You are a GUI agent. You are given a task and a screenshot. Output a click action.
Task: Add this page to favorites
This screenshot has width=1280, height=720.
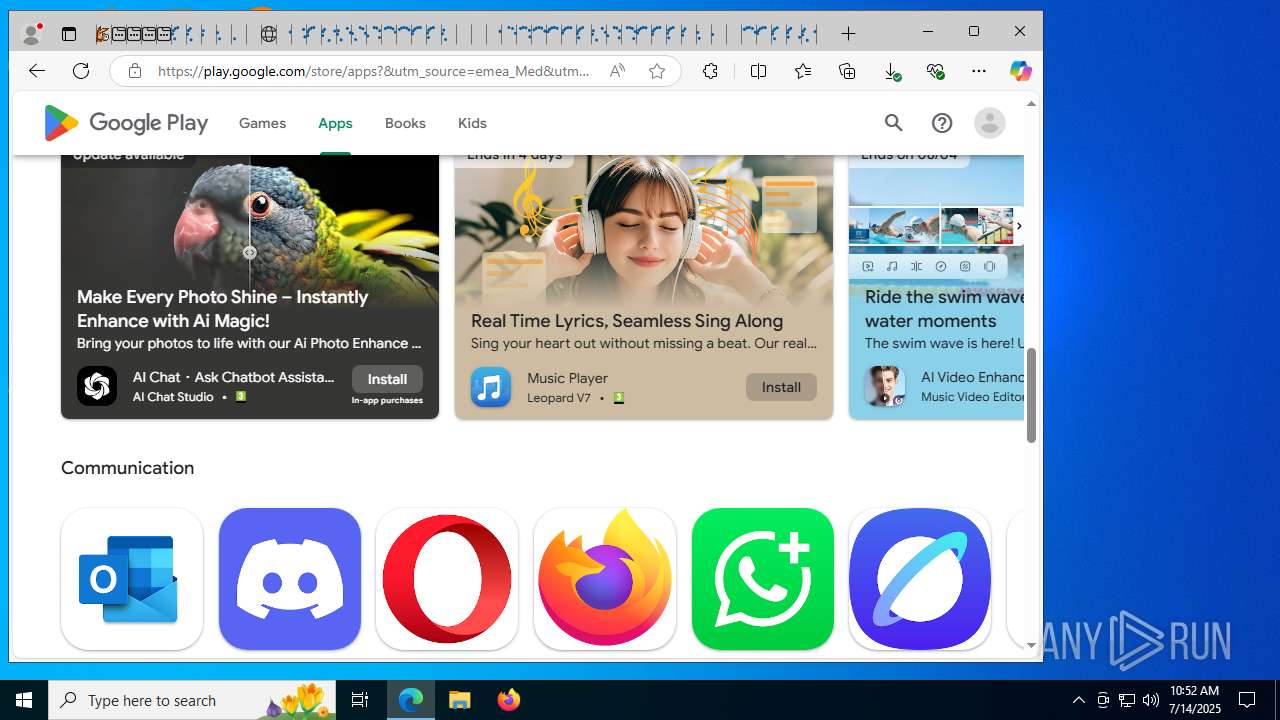[x=657, y=71]
